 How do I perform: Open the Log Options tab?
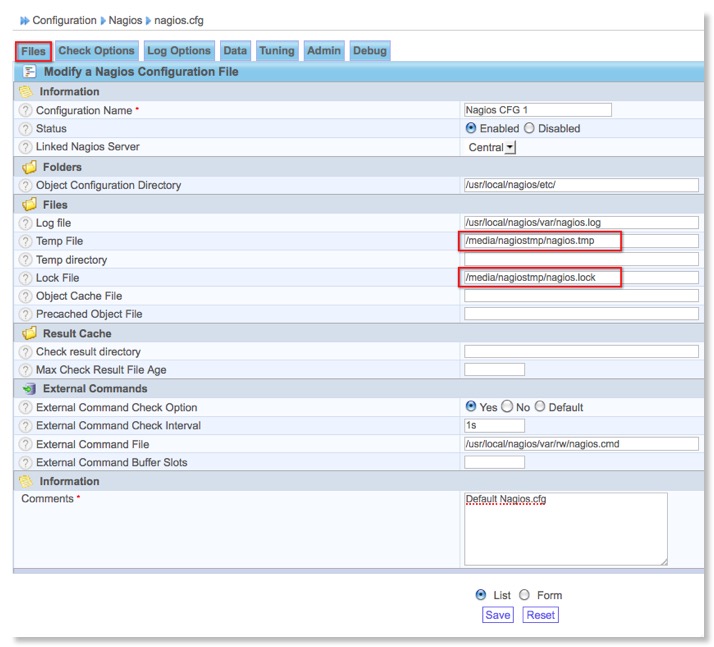[x=179, y=51]
